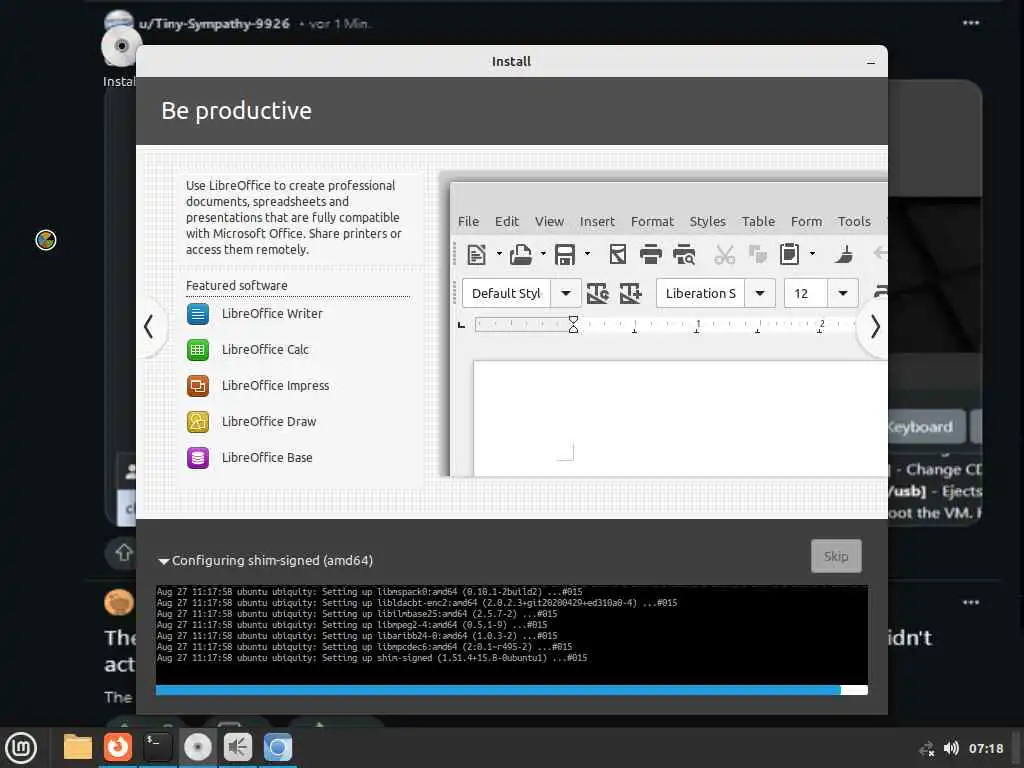Click the LibreOffice Calc icon

coord(198,350)
